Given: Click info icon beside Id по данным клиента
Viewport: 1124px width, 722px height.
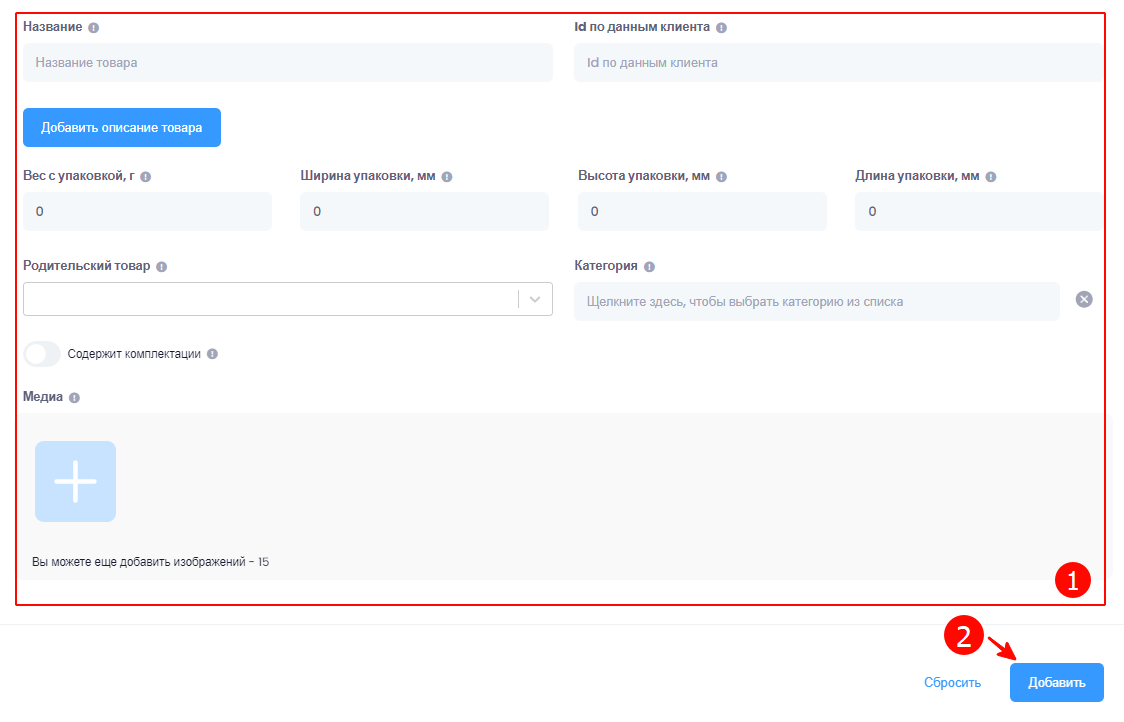Looking at the screenshot, I should 721,27.
